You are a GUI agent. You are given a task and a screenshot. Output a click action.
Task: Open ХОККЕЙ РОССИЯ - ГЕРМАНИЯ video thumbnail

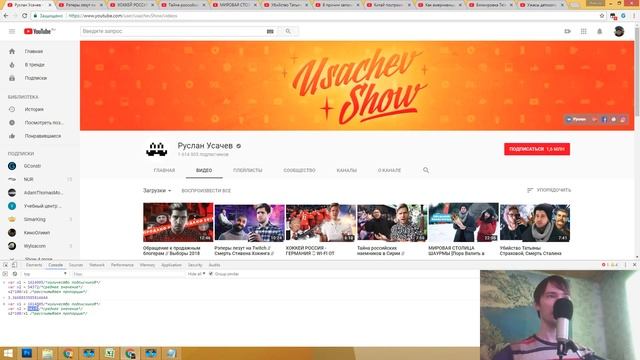click(321, 222)
